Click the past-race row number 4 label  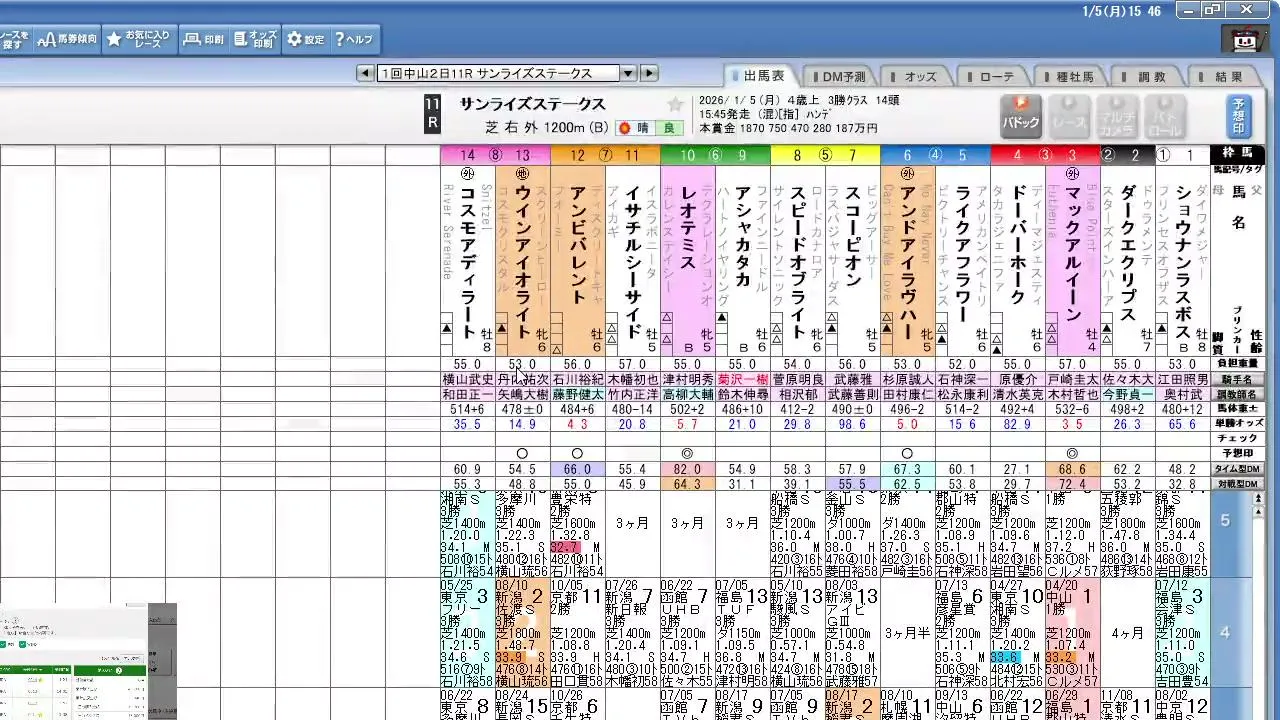[x=1225, y=632]
